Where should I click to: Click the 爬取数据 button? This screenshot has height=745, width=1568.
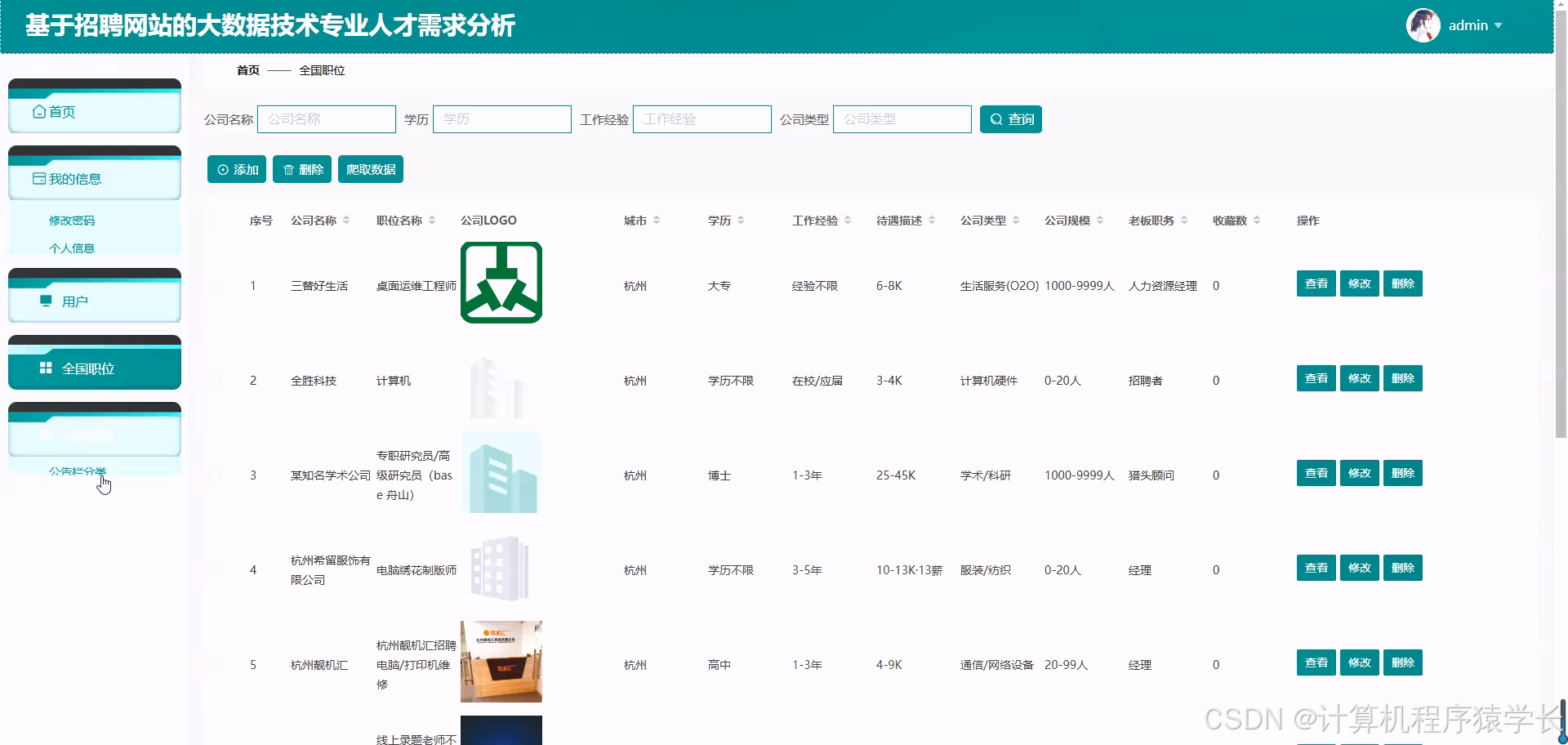[x=370, y=169]
